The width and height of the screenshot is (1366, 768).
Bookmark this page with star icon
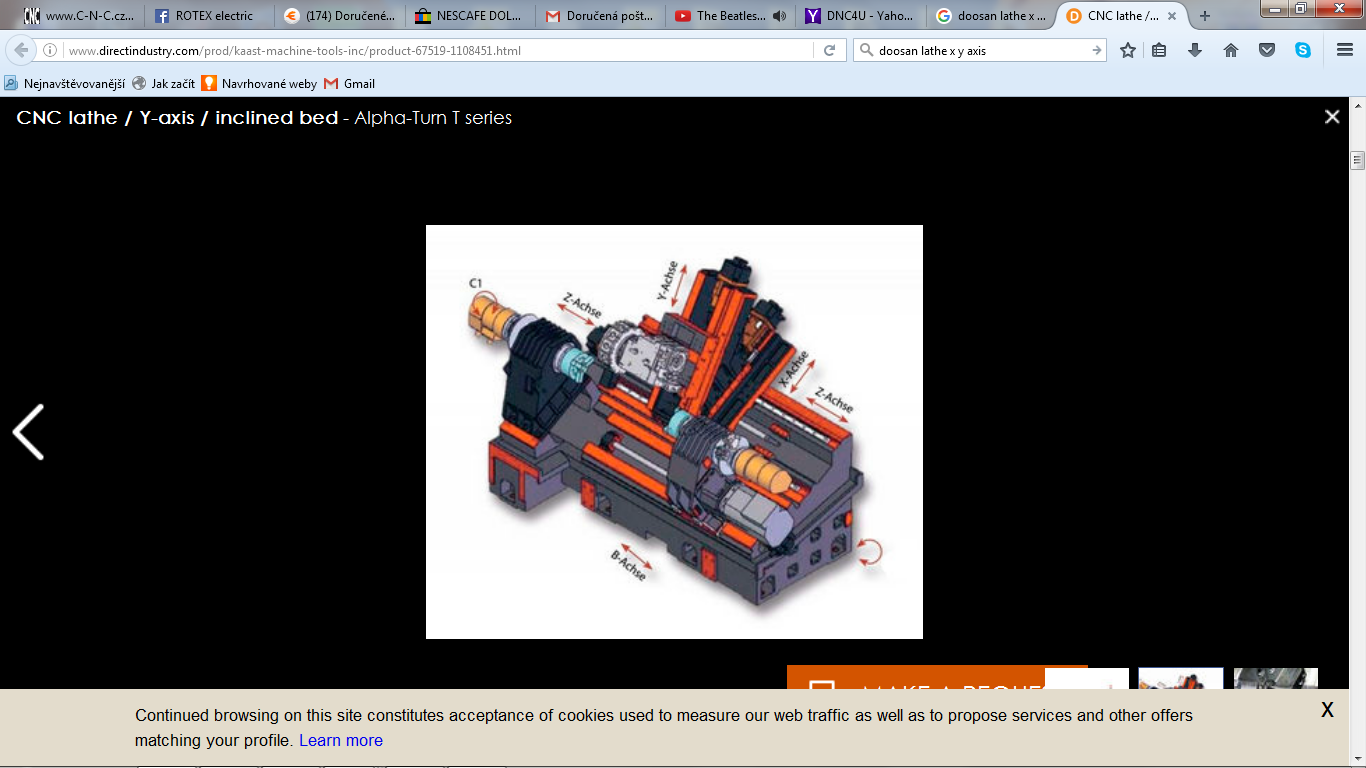(x=1128, y=50)
